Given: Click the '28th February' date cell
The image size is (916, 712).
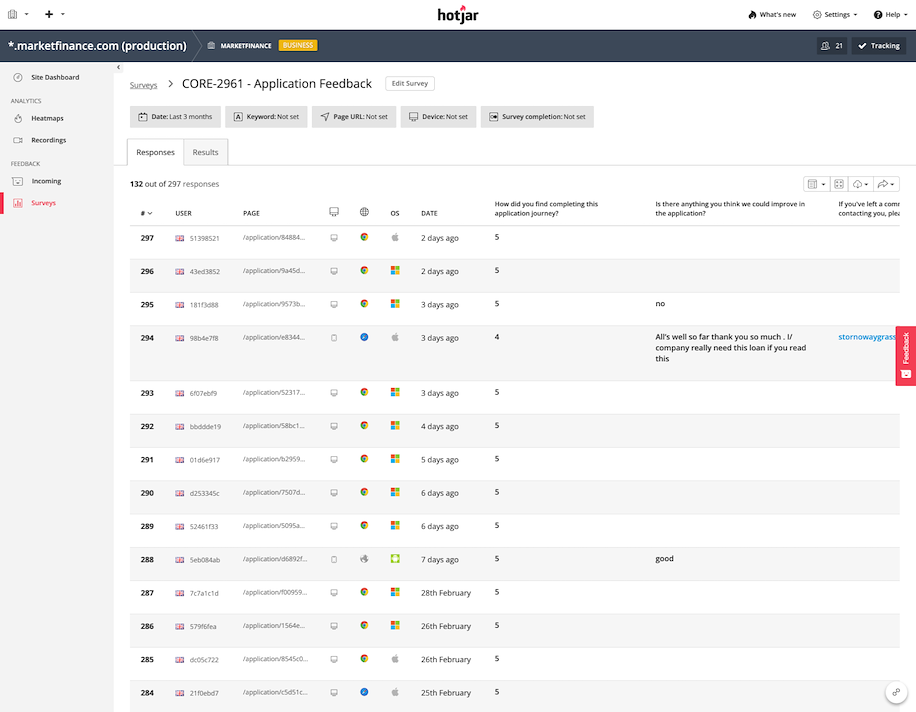Looking at the screenshot, I should point(446,593).
